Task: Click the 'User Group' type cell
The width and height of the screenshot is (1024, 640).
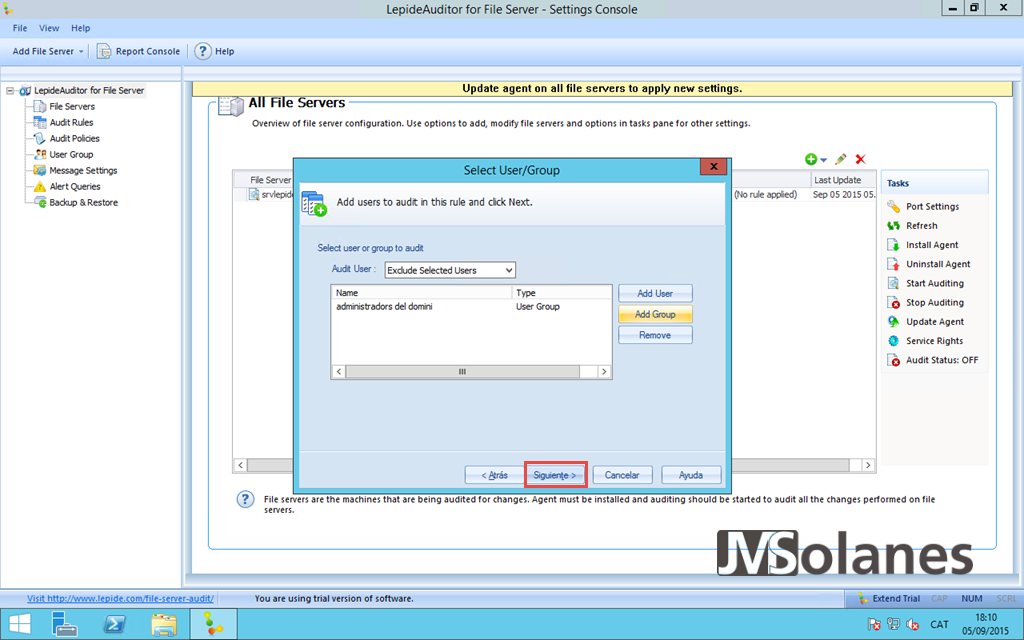Action: pos(537,306)
